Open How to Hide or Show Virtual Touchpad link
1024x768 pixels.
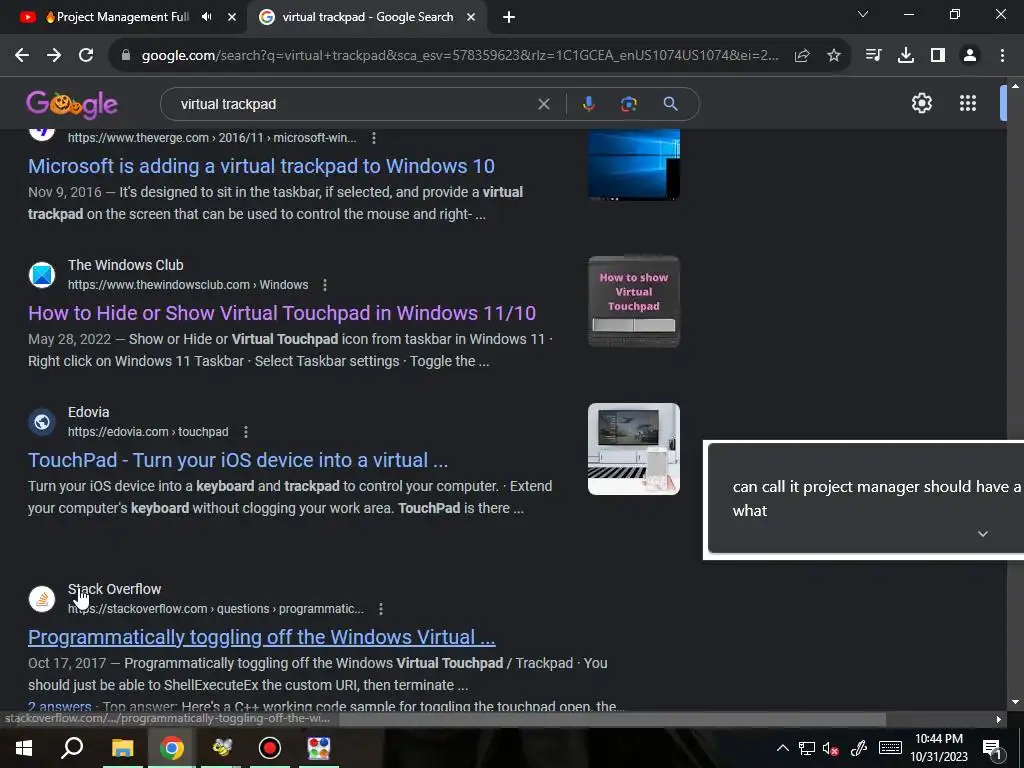pos(282,313)
